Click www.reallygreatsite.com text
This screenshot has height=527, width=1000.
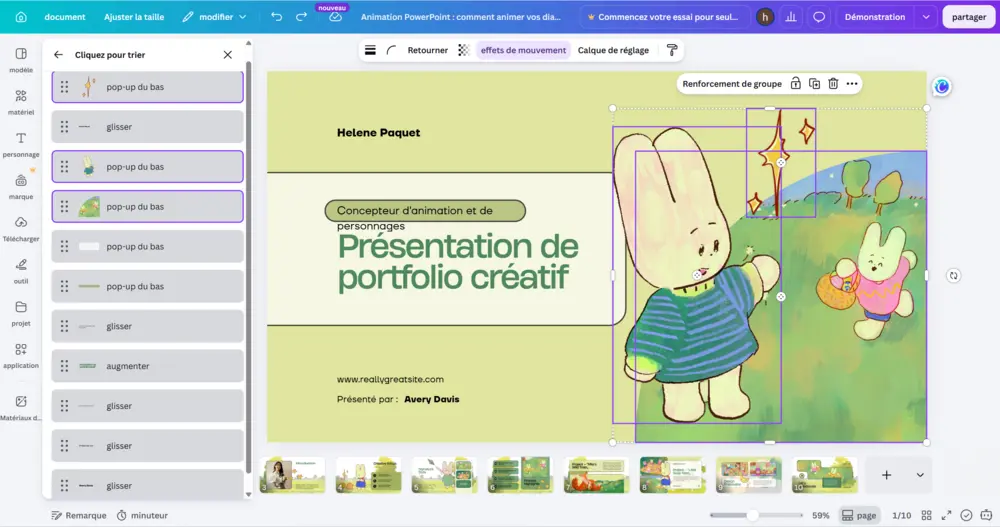pos(390,380)
